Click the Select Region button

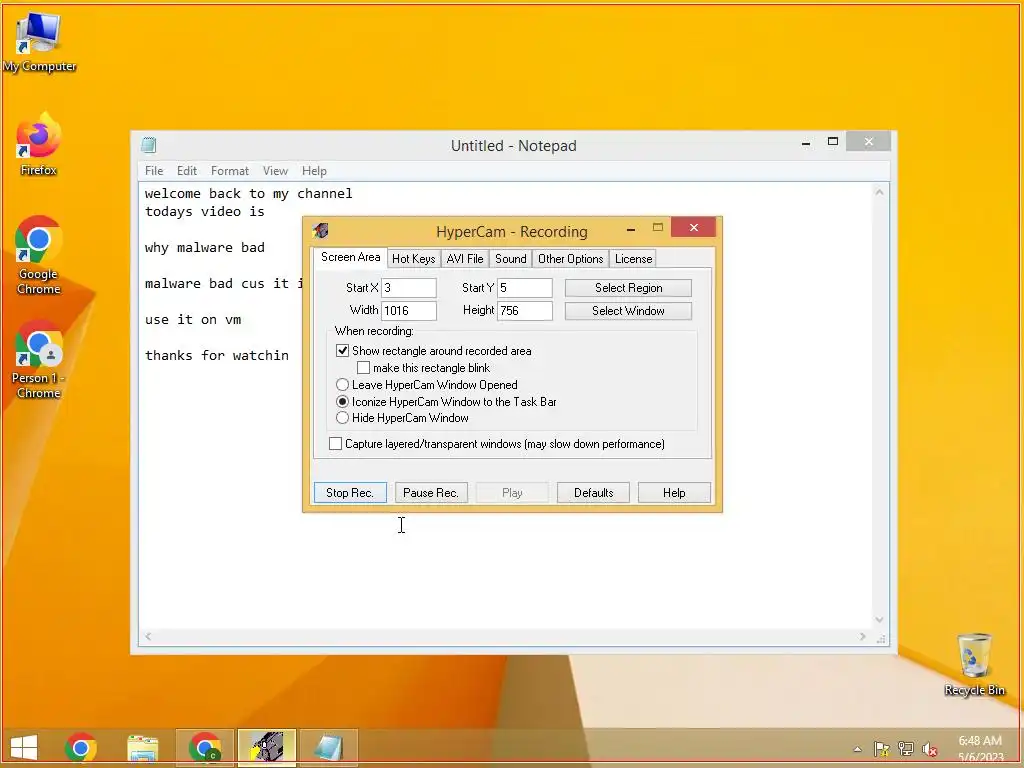pyautogui.click(x=628, y=288)
